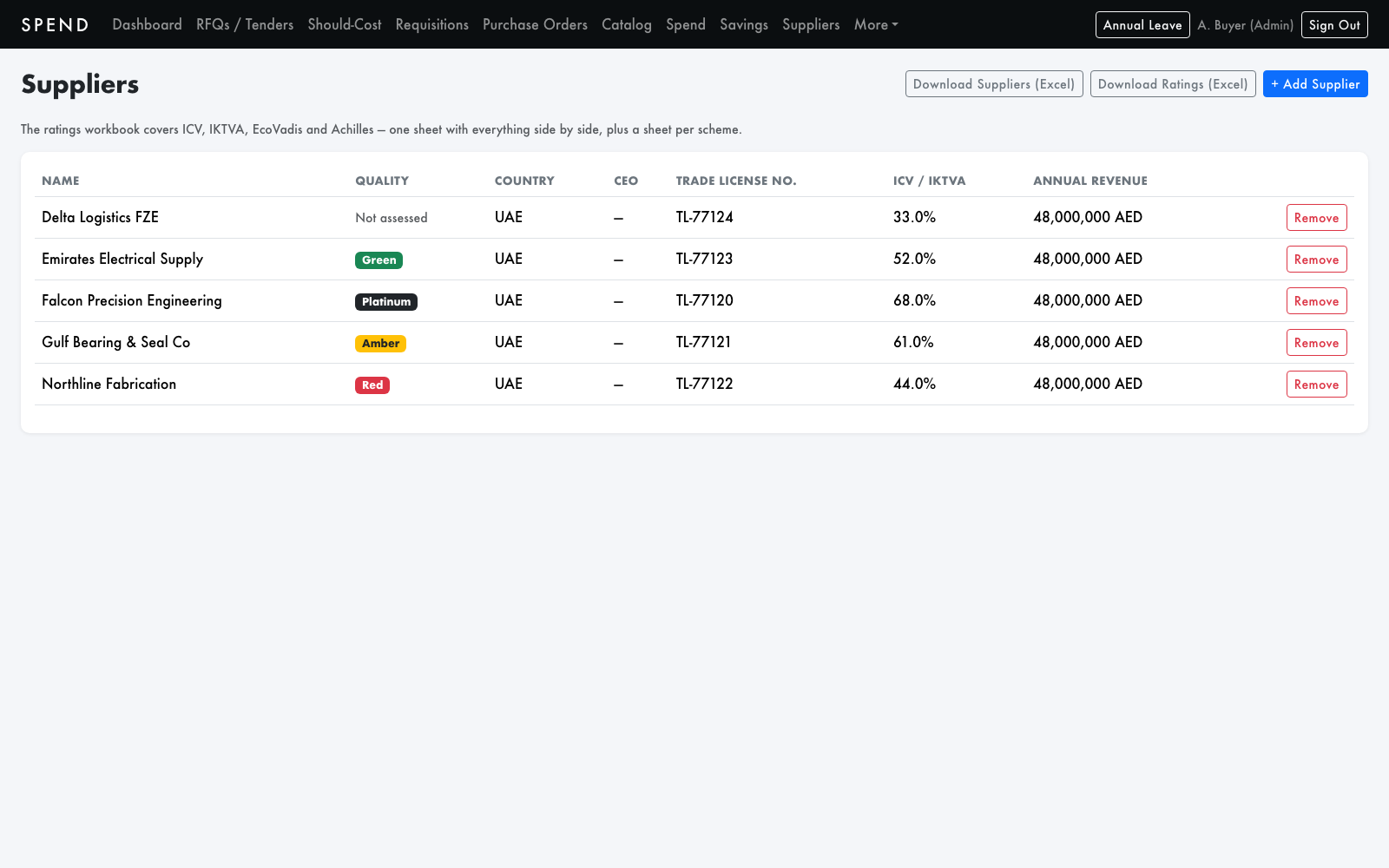Click the ratings workbook description text
This screenshot has width=1389, height=868.
[381, 129]
